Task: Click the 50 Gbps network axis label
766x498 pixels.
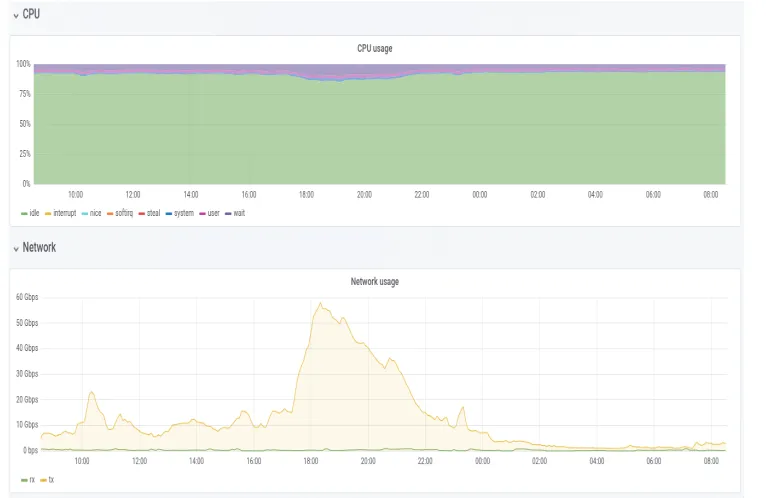Action: pyautogui.click(x=27, y=323)
